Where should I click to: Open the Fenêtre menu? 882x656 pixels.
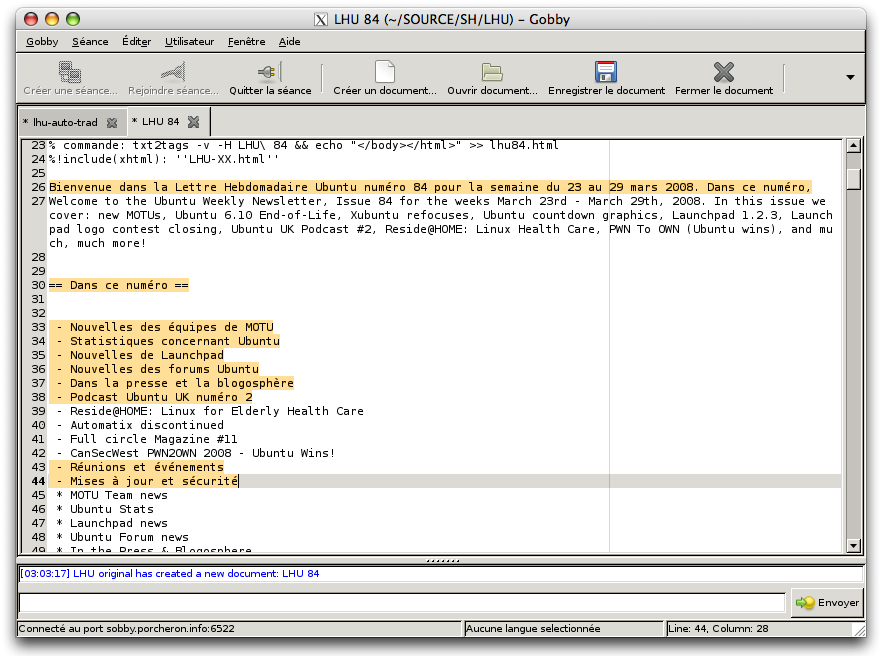coord(246,42)
